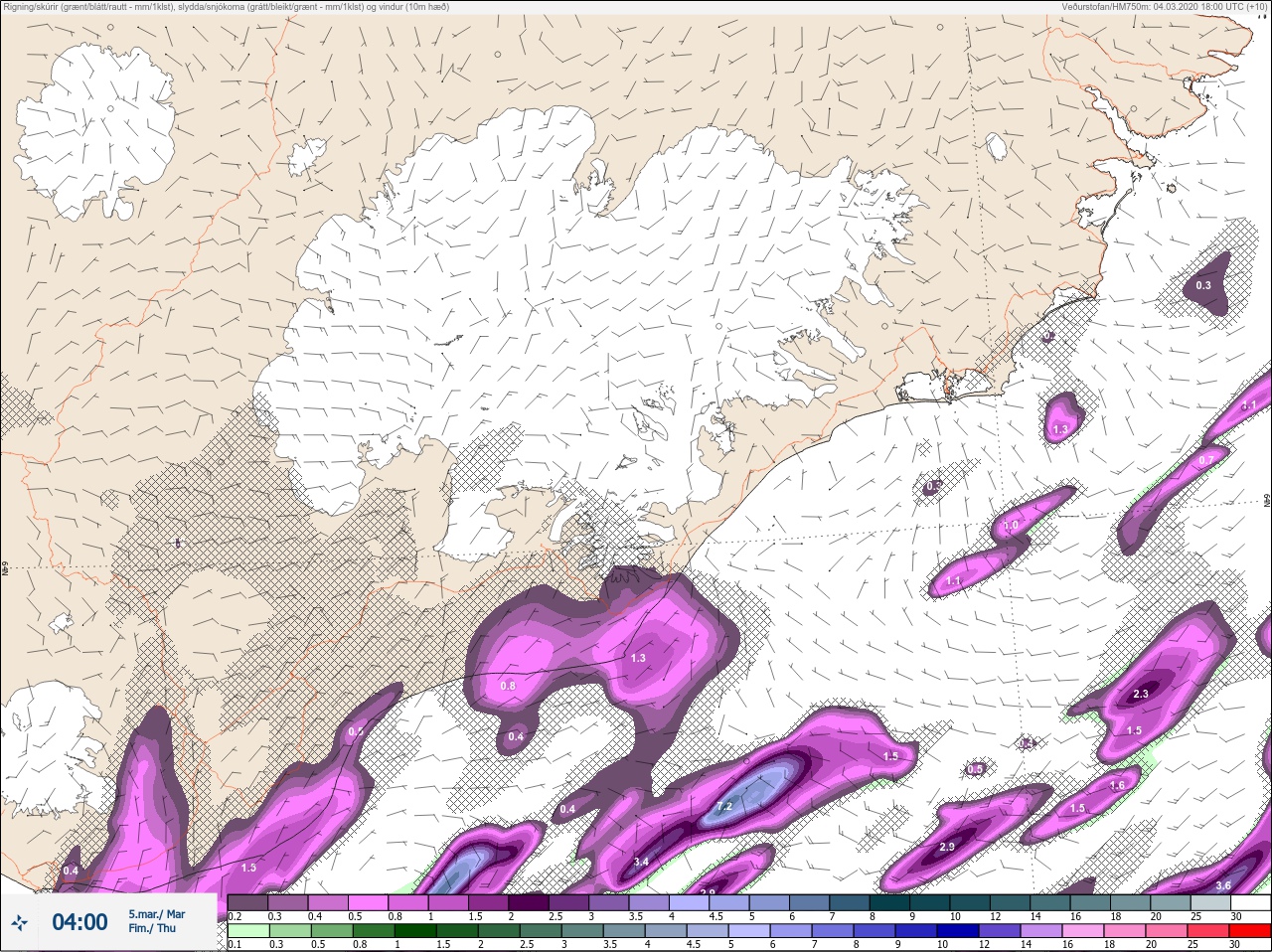
Task: Select the 25–30 white swatch in upper legend
Action: [x=1249, y=903]
